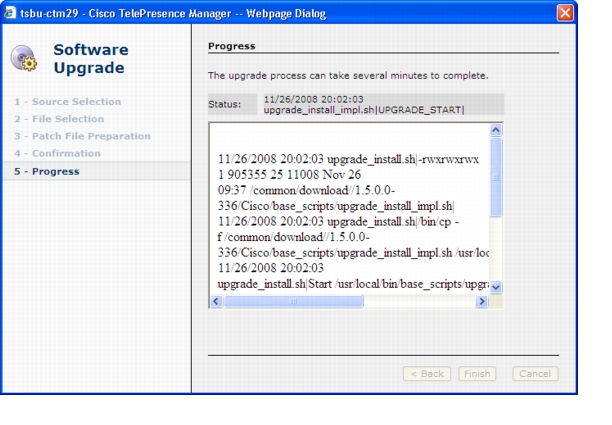Image resolution: width=612 pixels, height=425 pixels.
Task: Click the dialog title bar text
Action: pyautogui.click(x=173, y=13)
